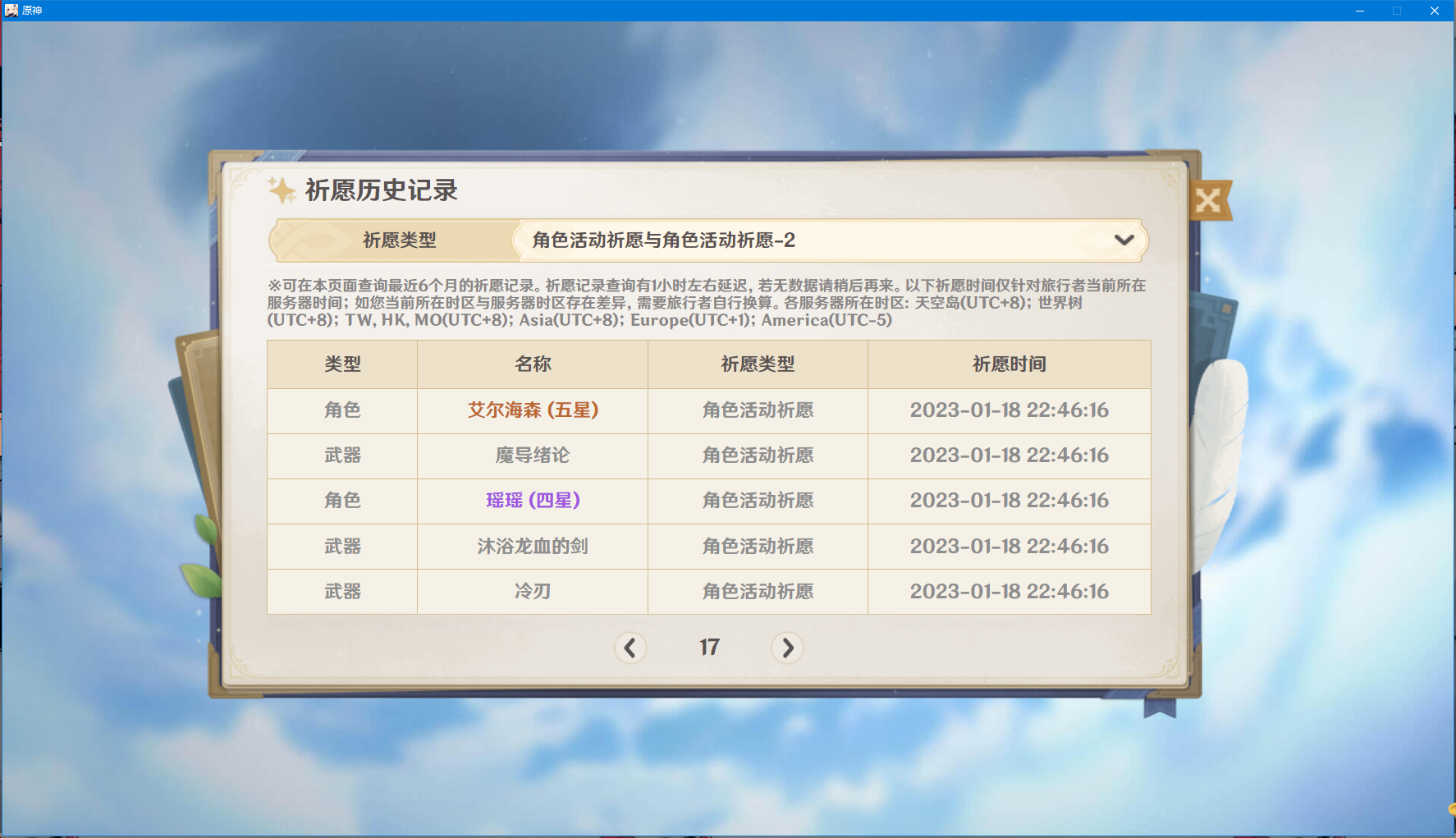Click the 名称 column header
Image resolution: width=1456 pixels, height=838 pixels.
coord(533,364)
